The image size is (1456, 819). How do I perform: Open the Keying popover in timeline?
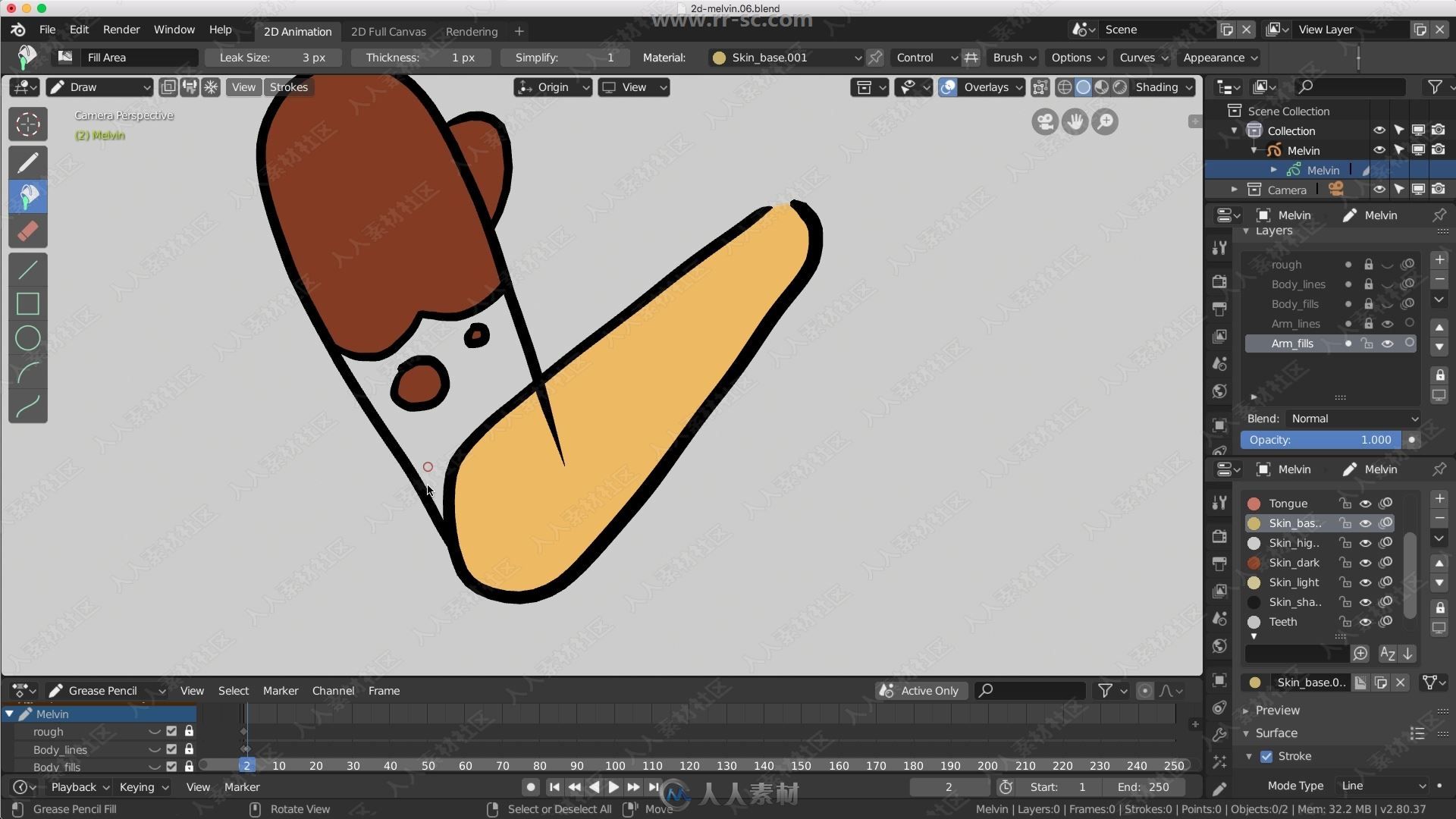pyautogui.click(x=143, y=787)
